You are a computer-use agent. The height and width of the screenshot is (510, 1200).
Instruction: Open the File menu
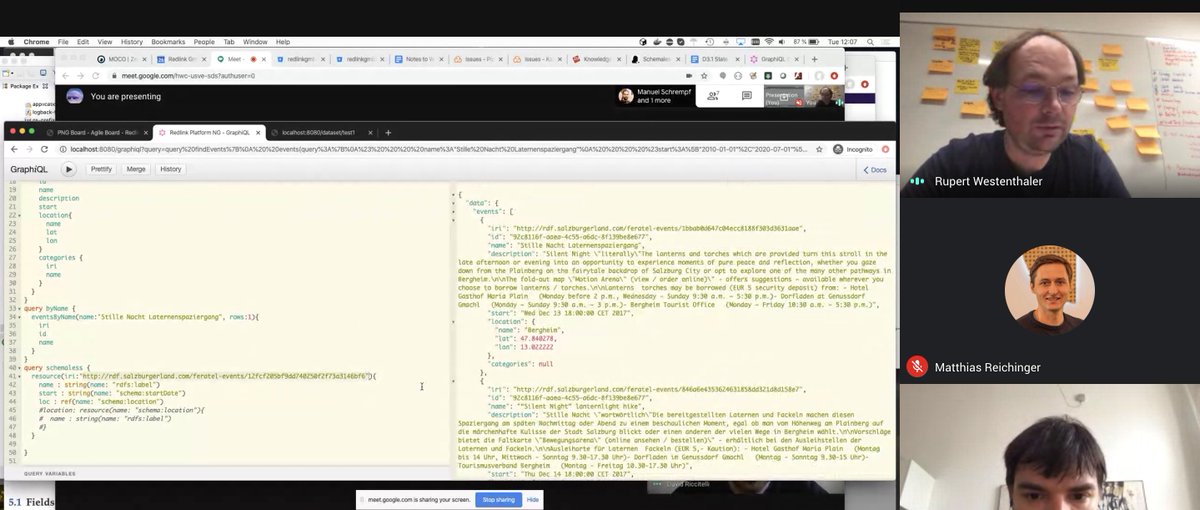[x=62, y=42]
